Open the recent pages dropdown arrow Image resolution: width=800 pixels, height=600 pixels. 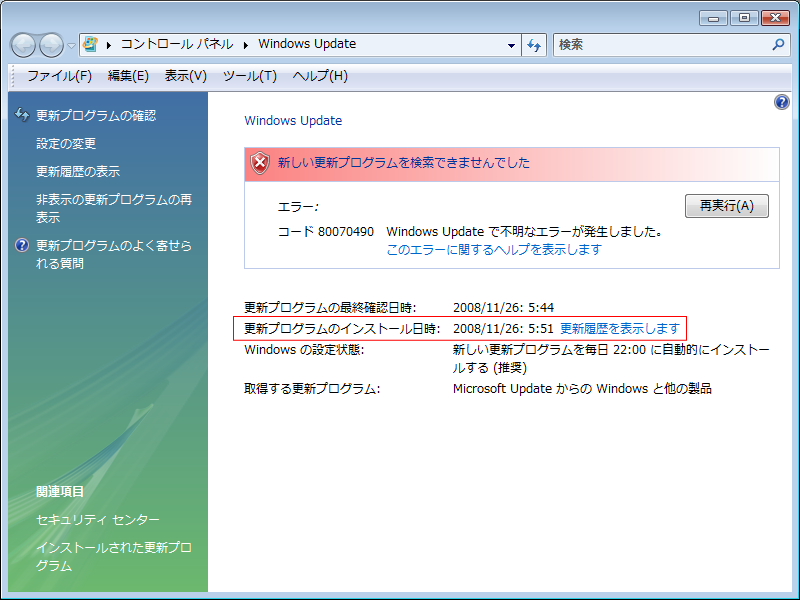coord(71,45)
